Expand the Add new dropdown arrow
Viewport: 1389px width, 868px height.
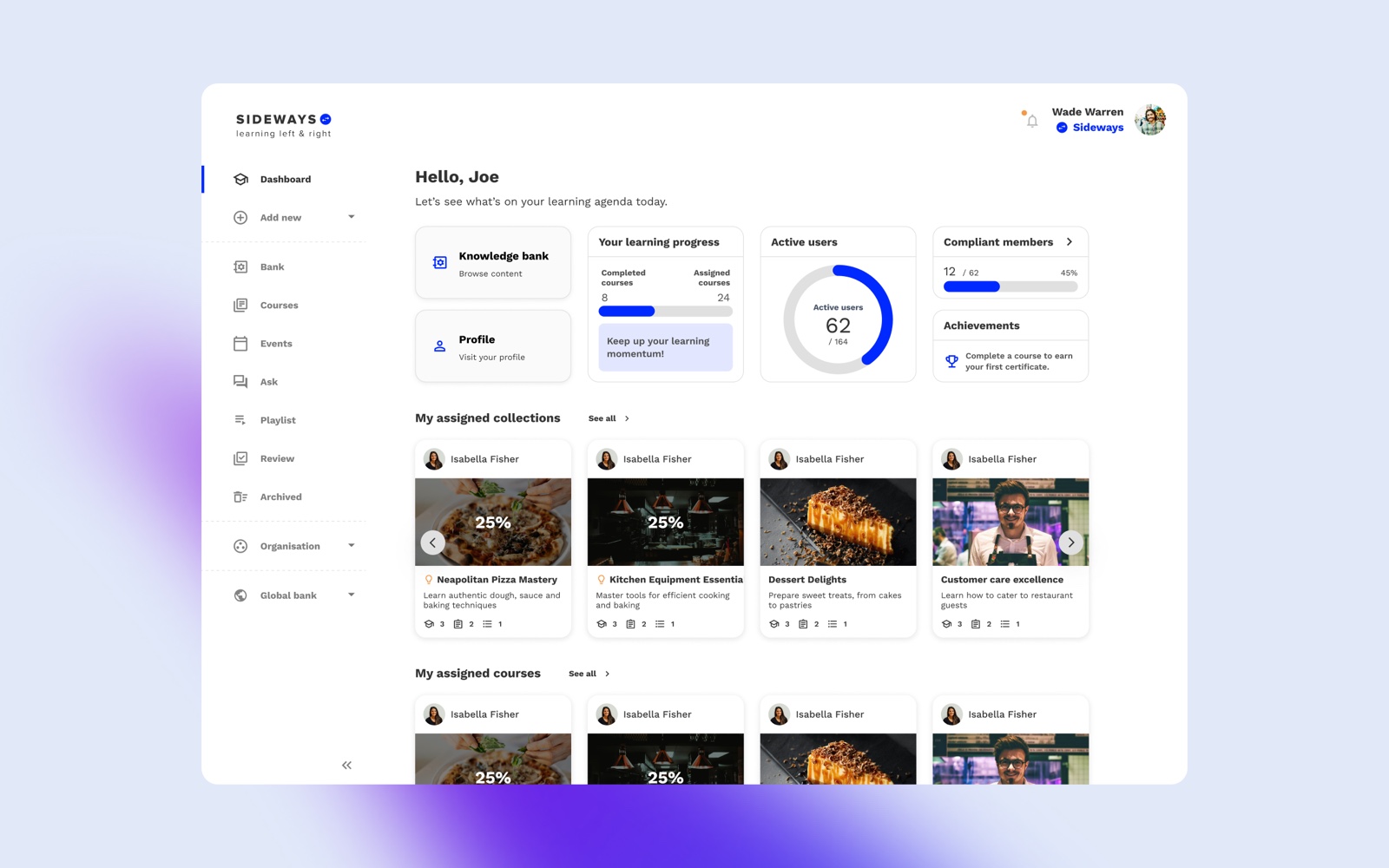352,217
